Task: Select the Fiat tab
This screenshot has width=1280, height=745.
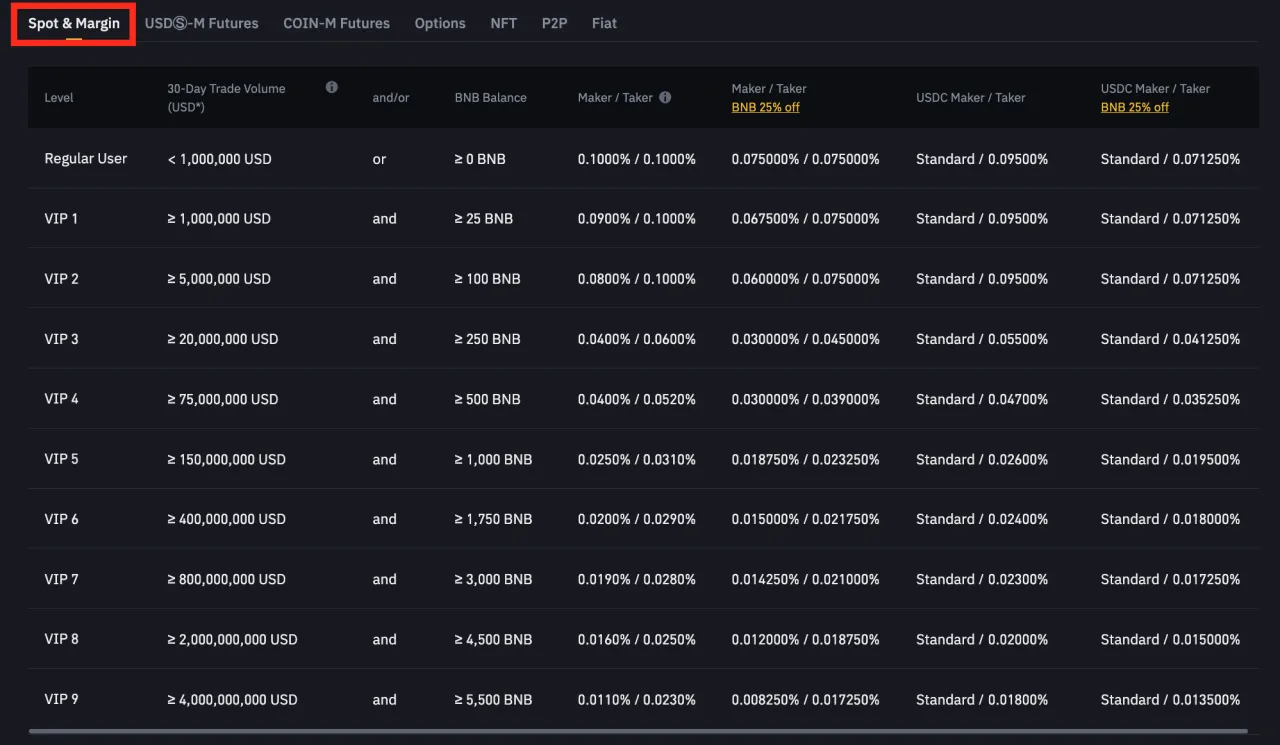Action: (604, 23)
